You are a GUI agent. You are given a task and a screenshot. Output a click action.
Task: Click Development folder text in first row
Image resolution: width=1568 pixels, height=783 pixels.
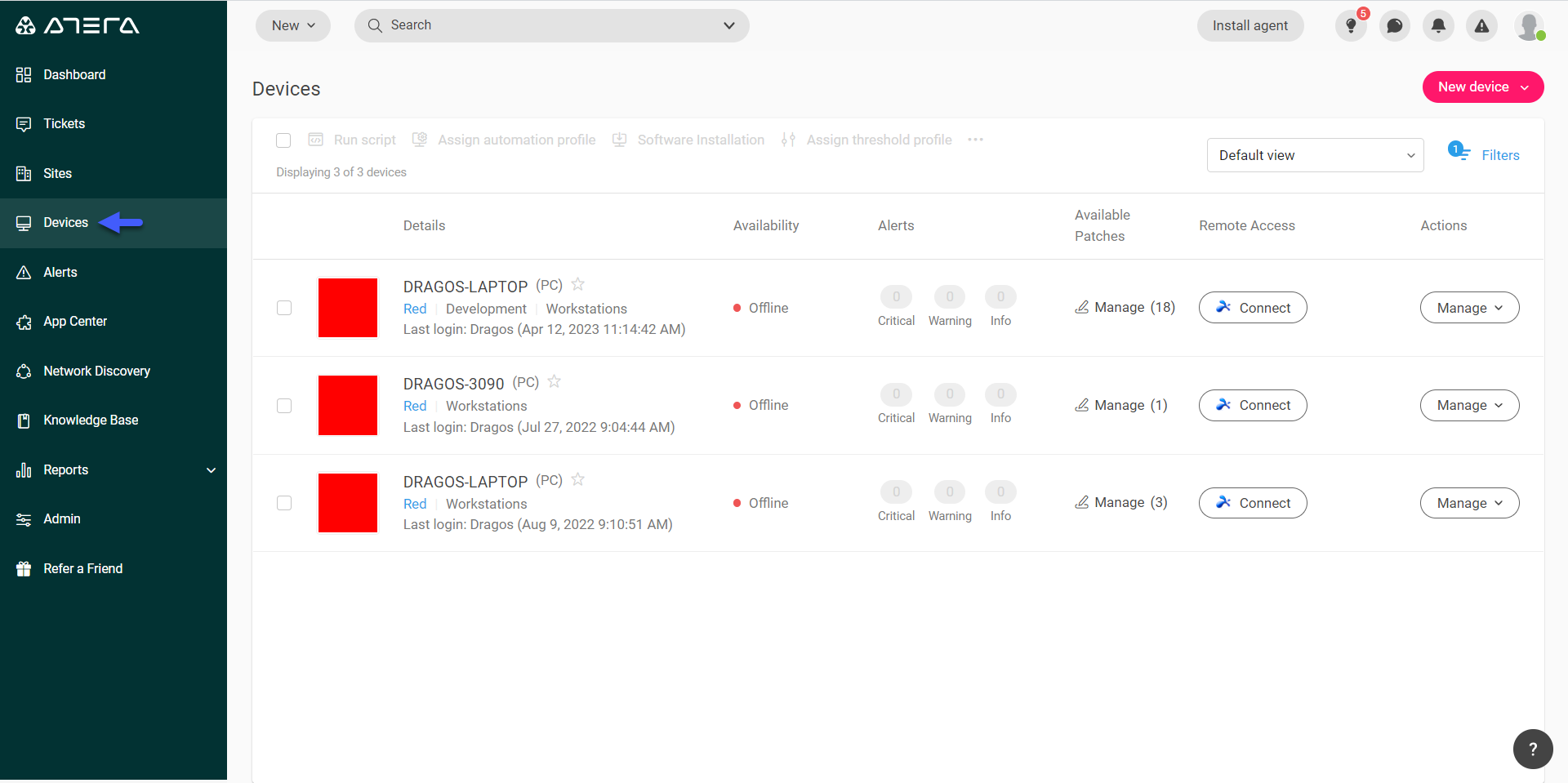click(486, 309)
